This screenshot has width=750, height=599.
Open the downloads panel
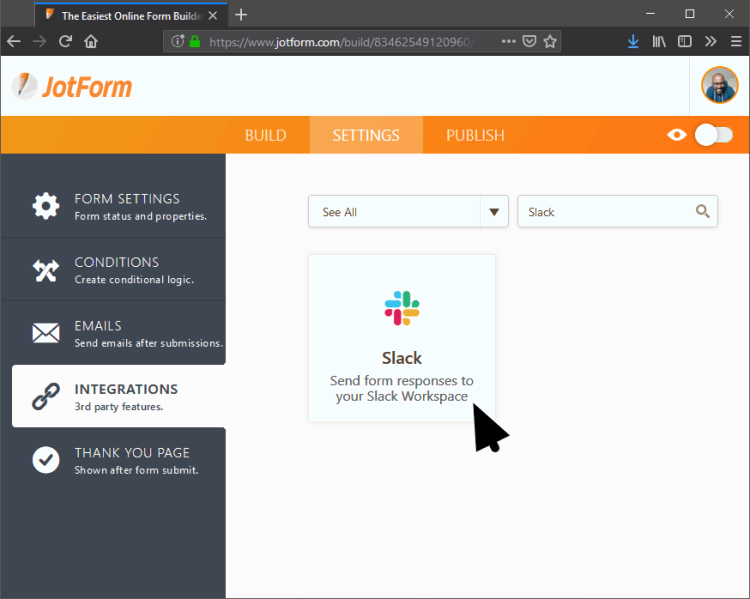click(x=633, y=42)
